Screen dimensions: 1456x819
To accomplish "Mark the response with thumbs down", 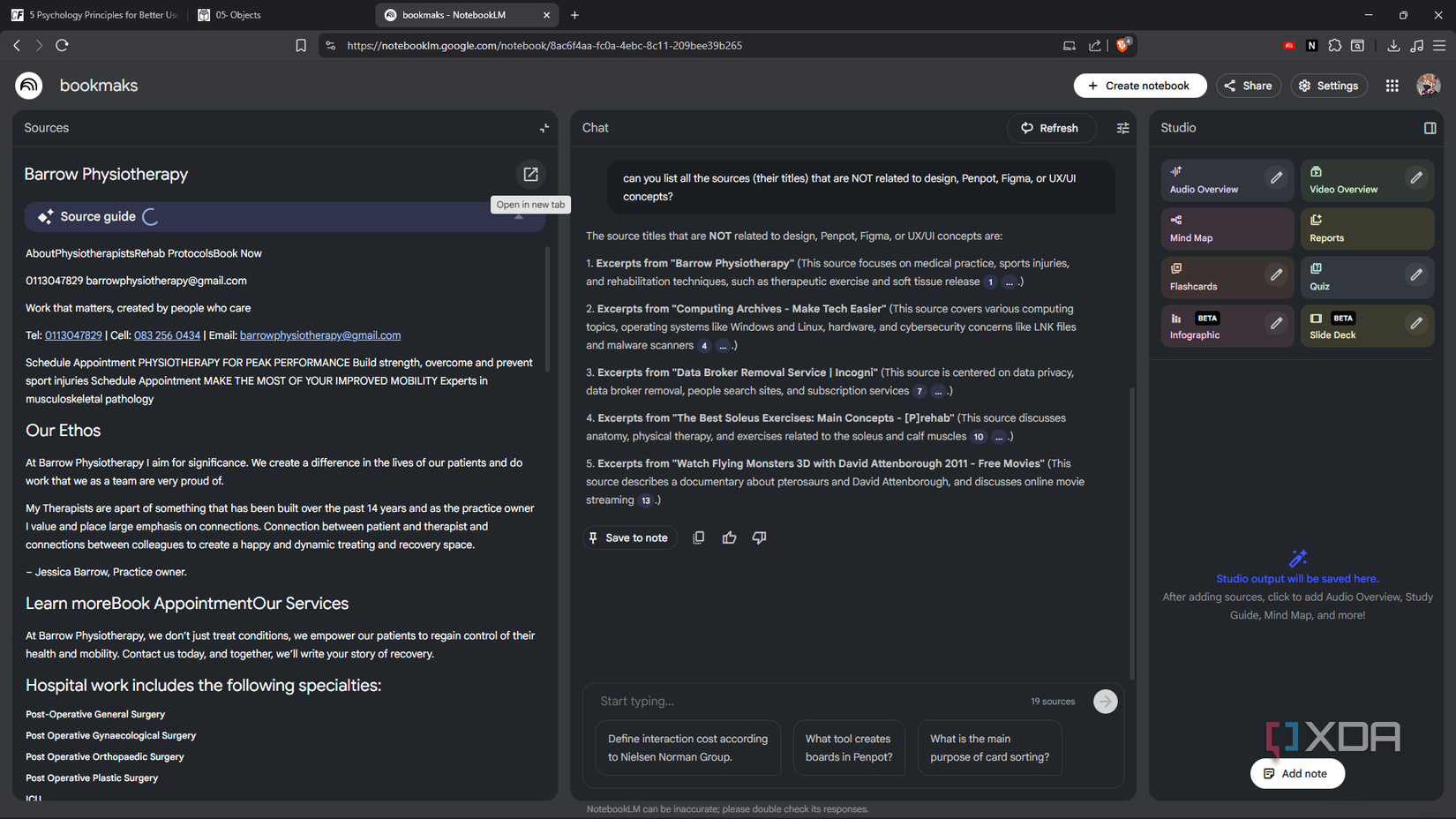I will tap(759, 537).
